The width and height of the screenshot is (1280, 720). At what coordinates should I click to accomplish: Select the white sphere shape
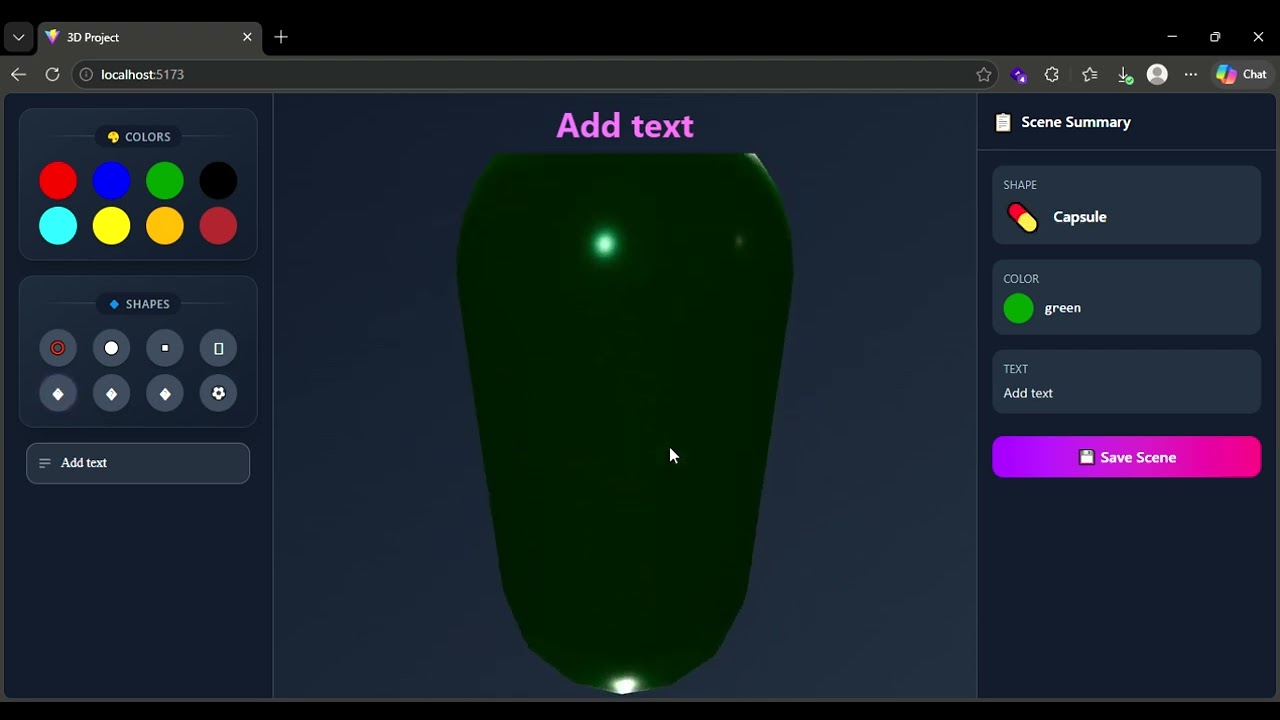click(111, 348)
